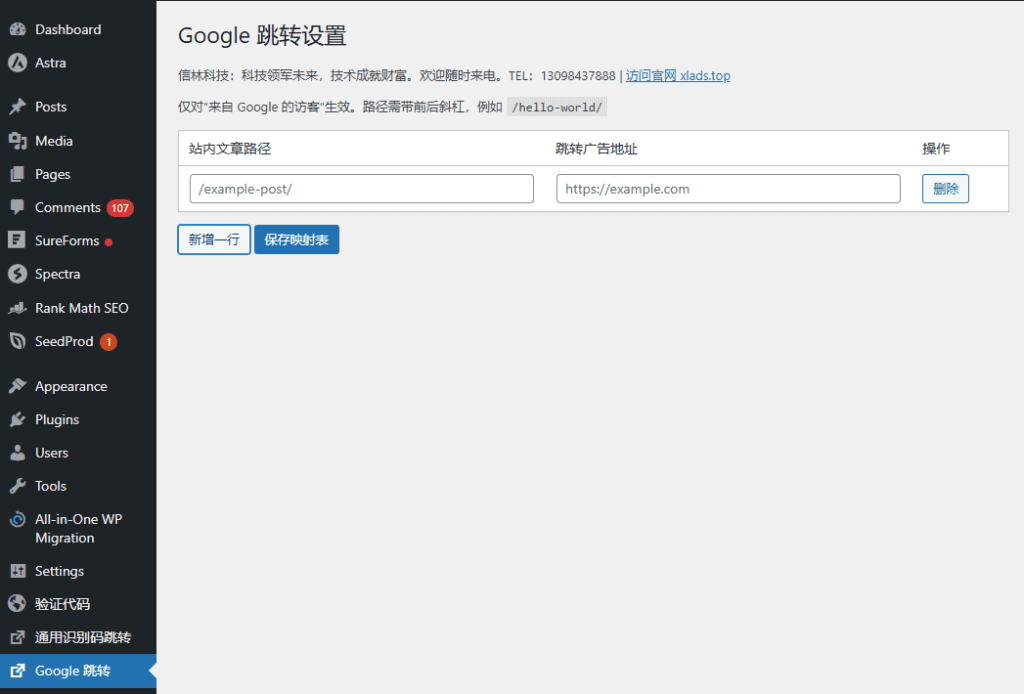Click the 保存映射表 button

296,240
